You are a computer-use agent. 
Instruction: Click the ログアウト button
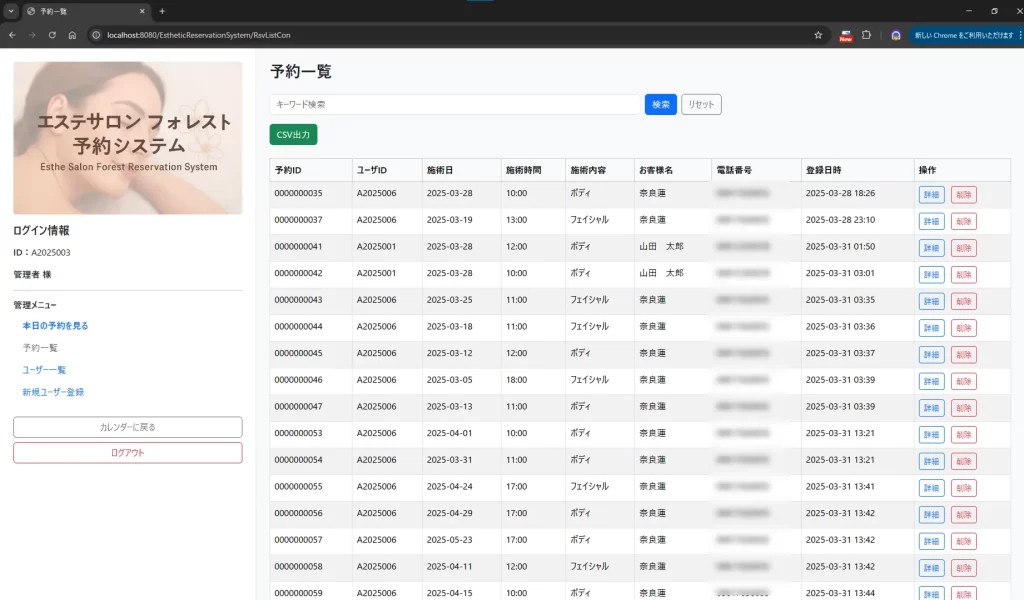tap(127, 453)
